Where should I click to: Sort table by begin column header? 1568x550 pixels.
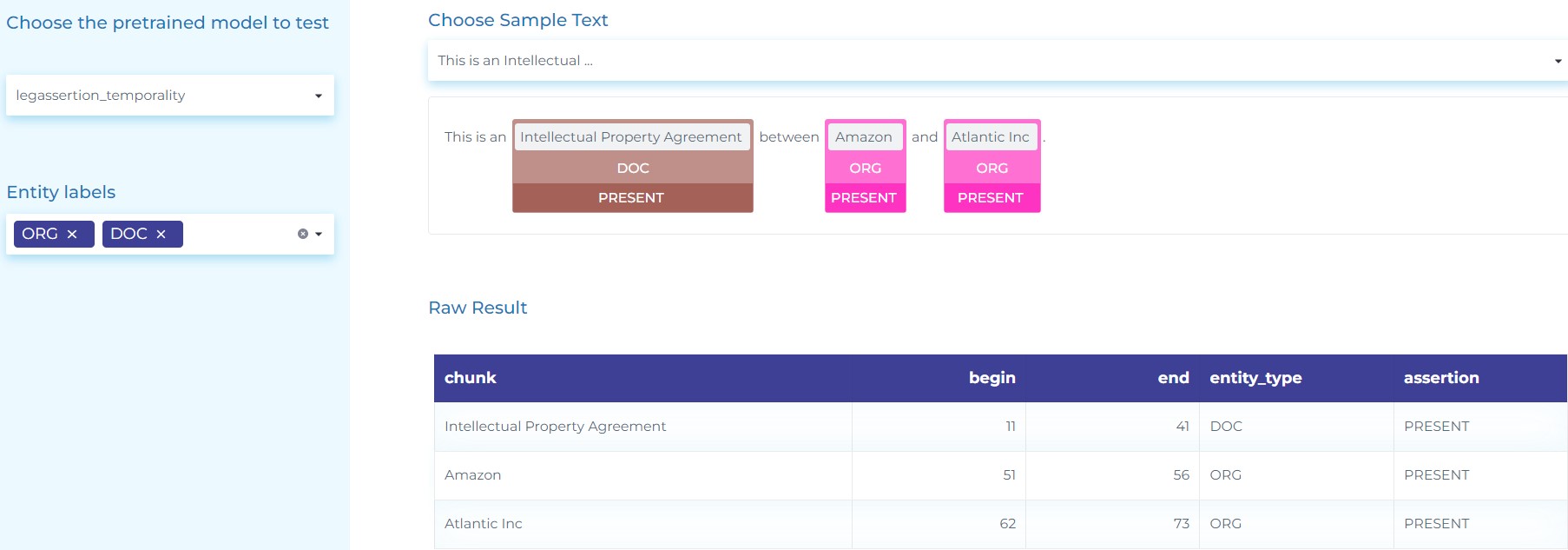click(x=992, y=378)
